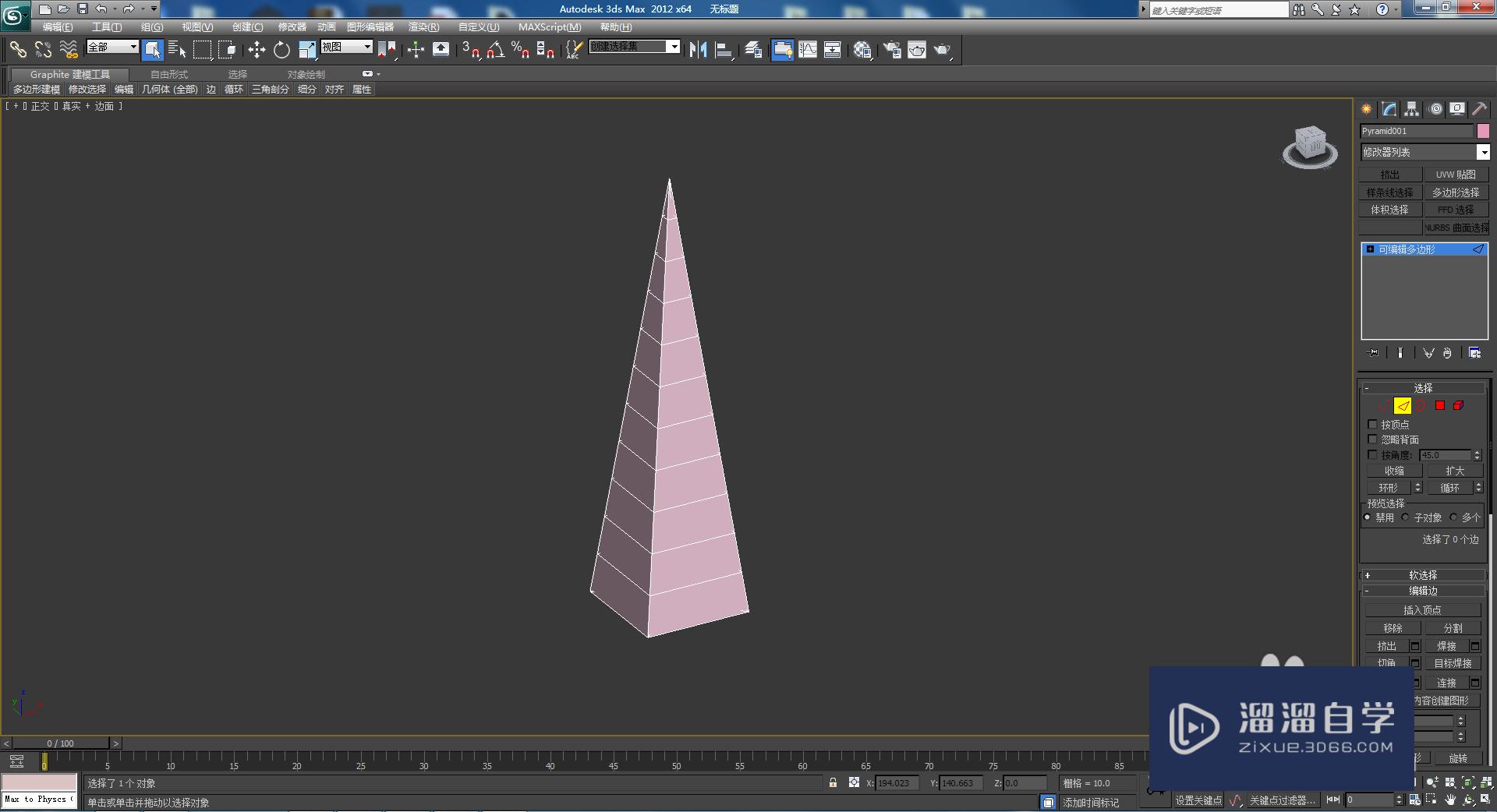This screenshot has height=812, width=1497.
Task: Switch to the 自由形式 ribbon tab
Action: click(x=169, y=75)
